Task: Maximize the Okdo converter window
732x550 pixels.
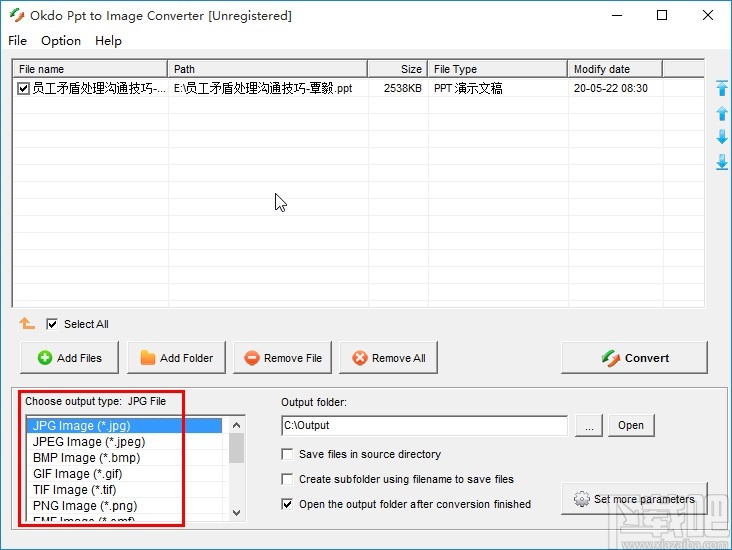Action: pyautogui.click(x=662, y=15)
